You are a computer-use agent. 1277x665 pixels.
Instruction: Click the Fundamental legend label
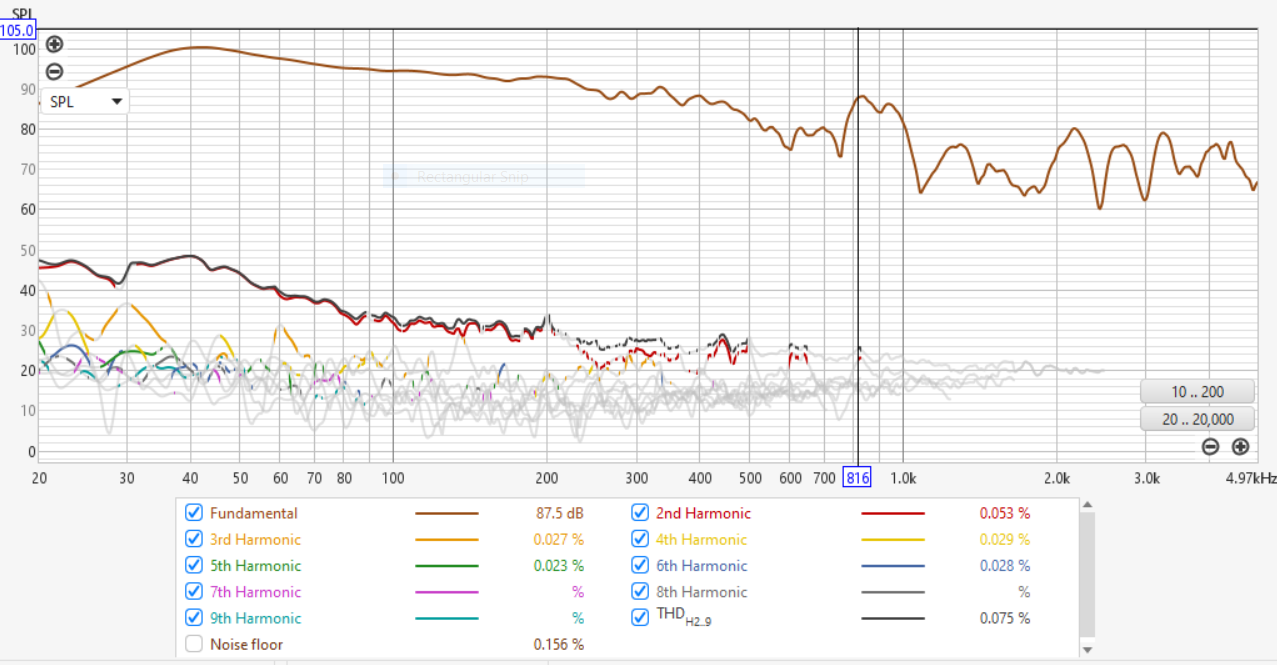click(x=253, y=513)
